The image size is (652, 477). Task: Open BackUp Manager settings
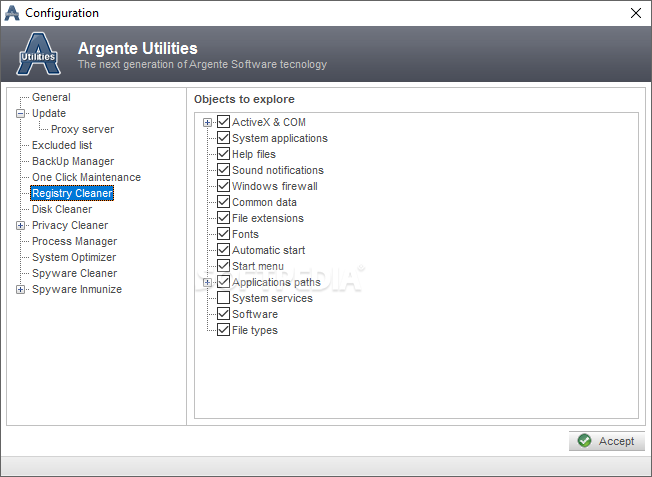pyautogui.click(x=73, y=161)
